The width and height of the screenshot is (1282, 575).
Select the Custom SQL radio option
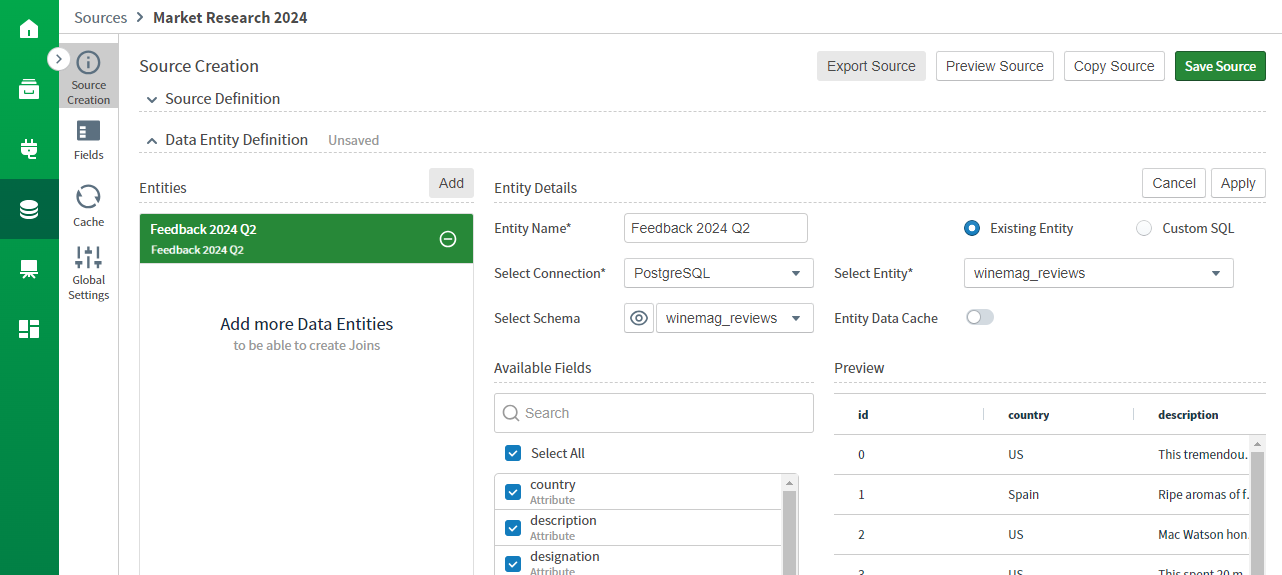click(x=1144, y=229)
